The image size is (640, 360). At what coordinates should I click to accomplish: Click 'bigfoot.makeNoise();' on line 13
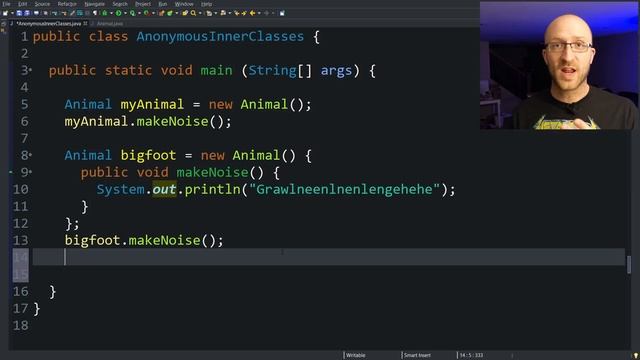click(x=144, y=240)
